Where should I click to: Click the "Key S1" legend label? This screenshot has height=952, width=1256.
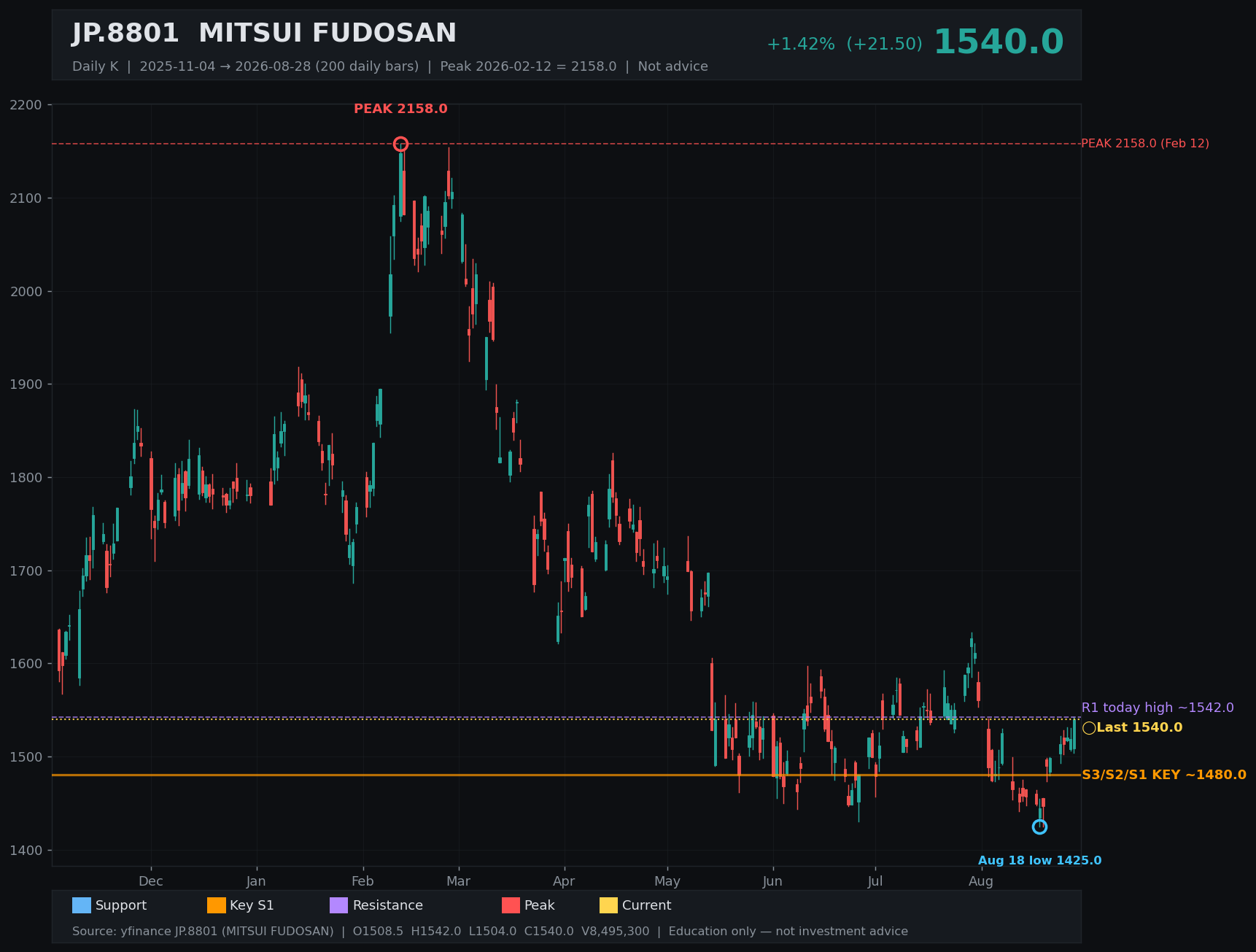[x=252, y=905]
